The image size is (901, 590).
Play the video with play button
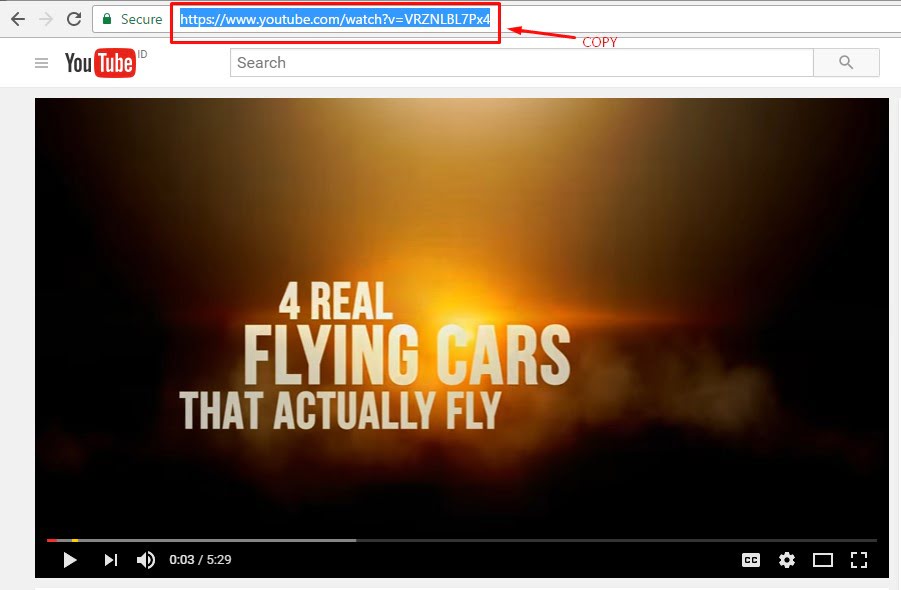[70, 560]
